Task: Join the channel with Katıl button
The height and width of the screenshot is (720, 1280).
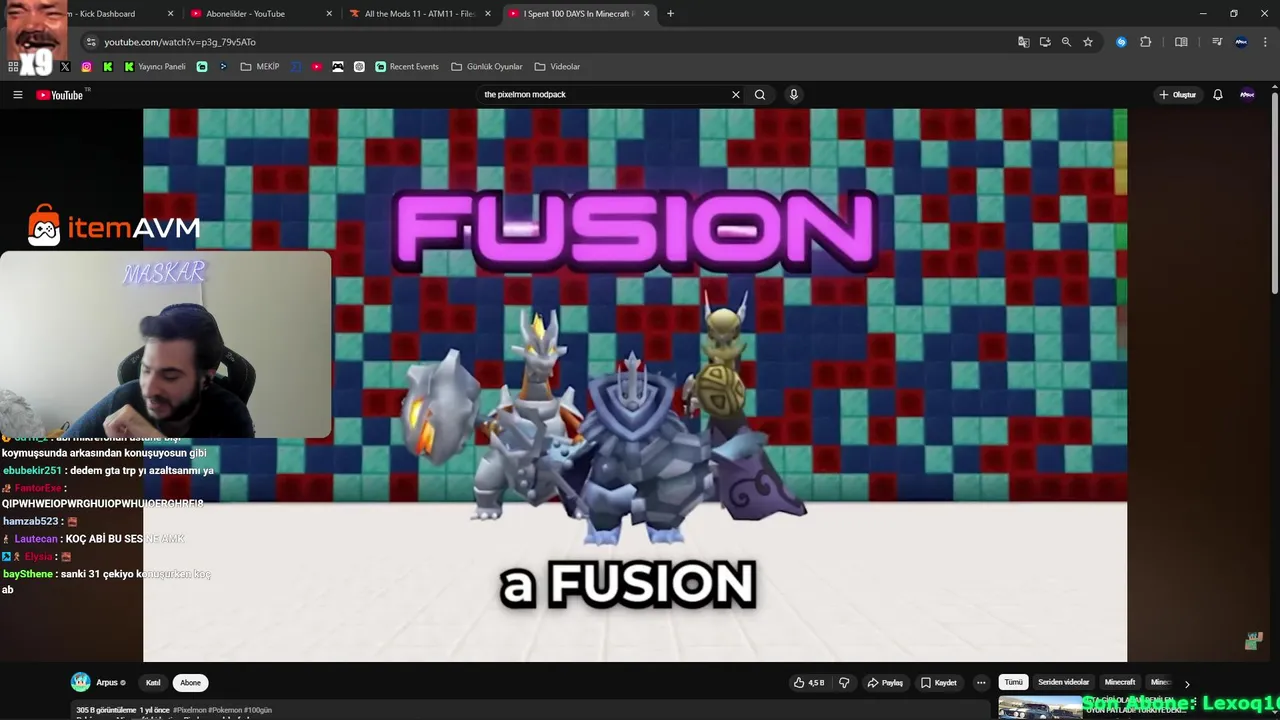Action: 153,683
